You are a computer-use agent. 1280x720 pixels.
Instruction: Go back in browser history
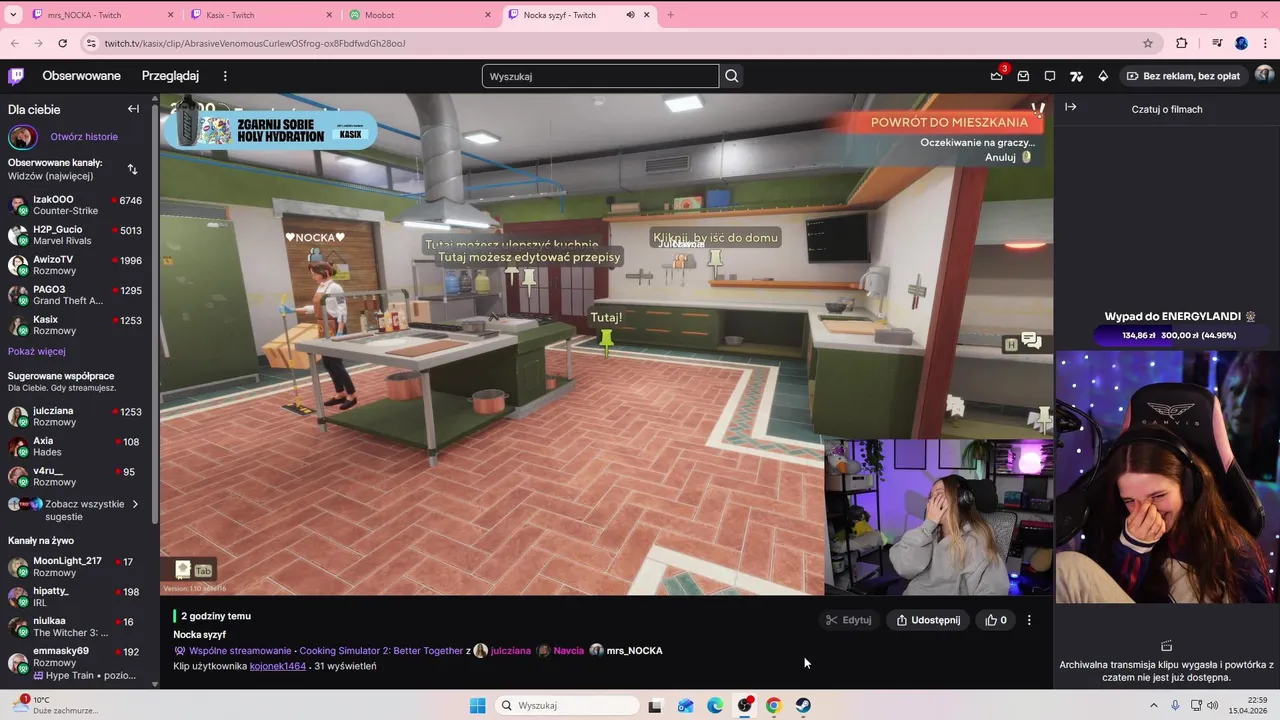[x=14, y=43]
